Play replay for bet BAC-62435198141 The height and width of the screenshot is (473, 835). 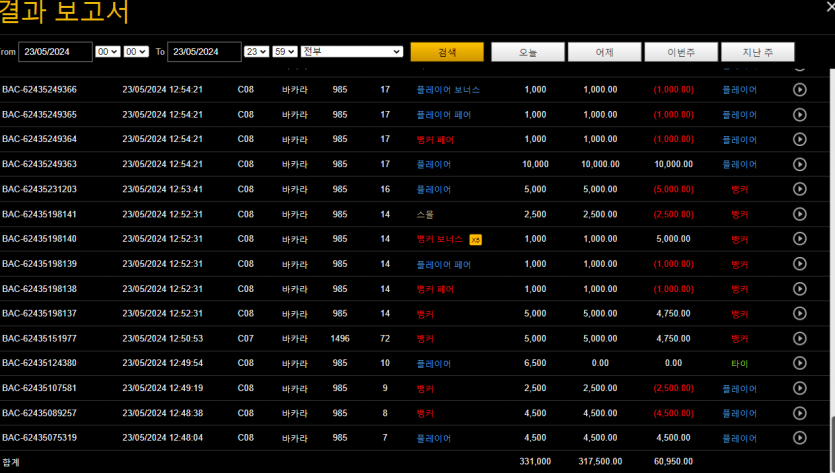(x=799, y=214)
